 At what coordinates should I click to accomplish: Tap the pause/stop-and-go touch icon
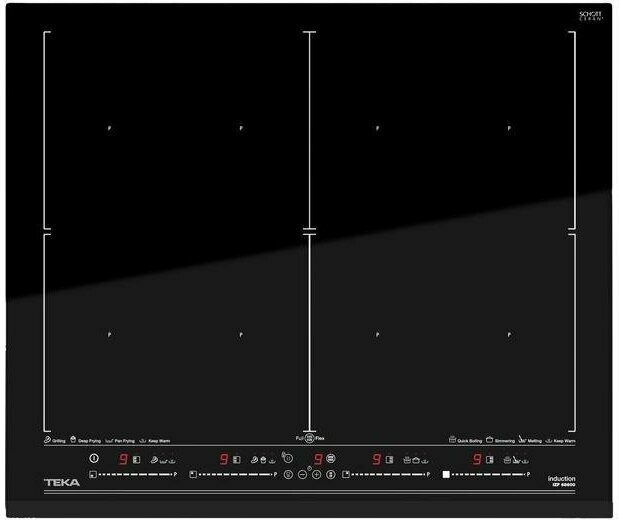(x=330, y=474)
